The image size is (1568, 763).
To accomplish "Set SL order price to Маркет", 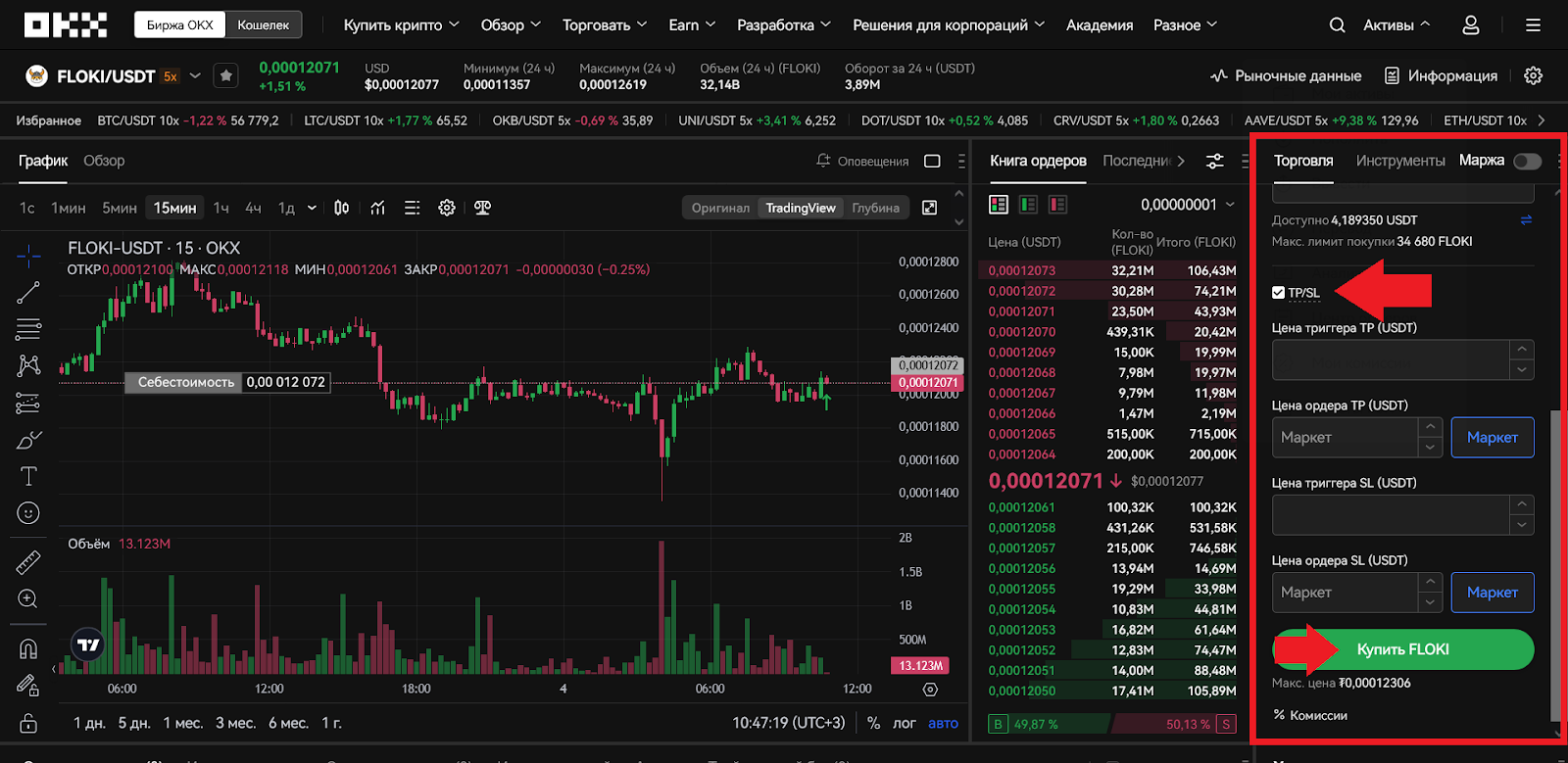I will (1493, 592).
